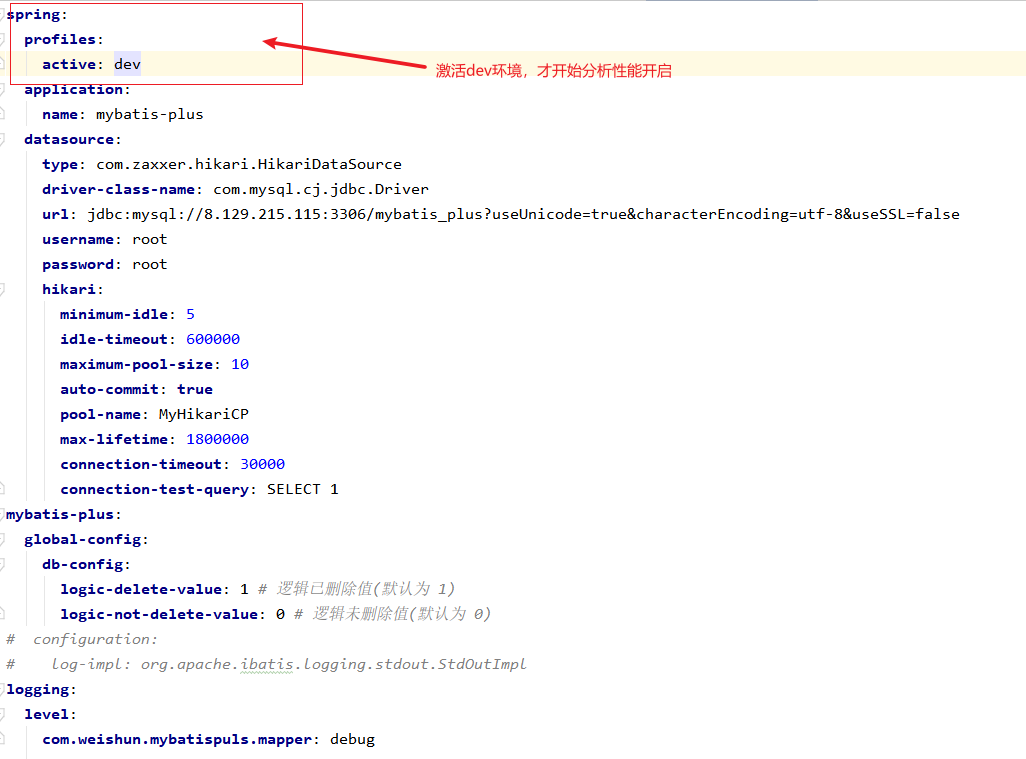Screen dimensions: 1026x759
Task: Click the connection-timeout value '30000'
Action: click(262, 464)
